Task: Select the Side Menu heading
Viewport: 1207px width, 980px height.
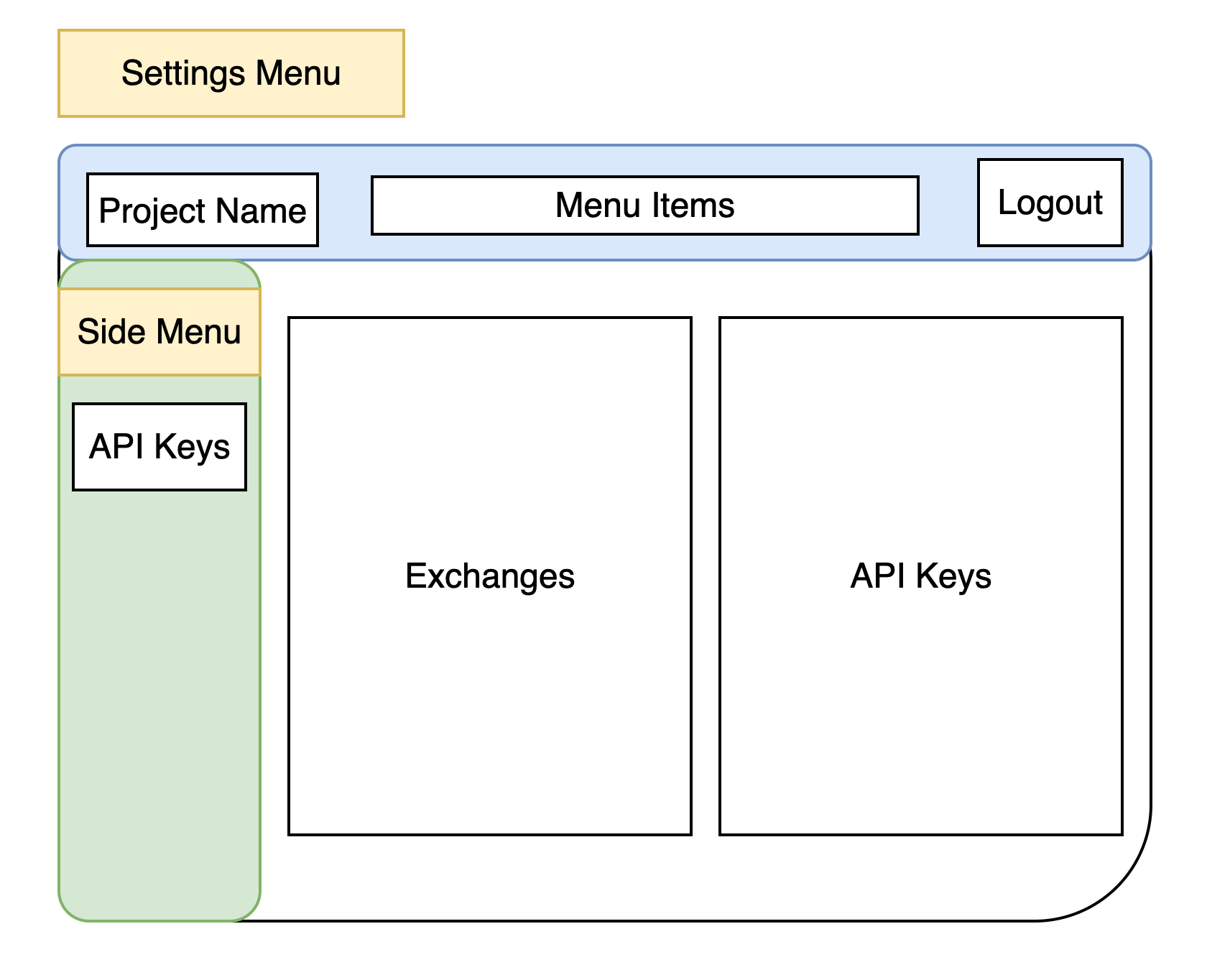Action: pyautogui.click(x=159, y=332)
